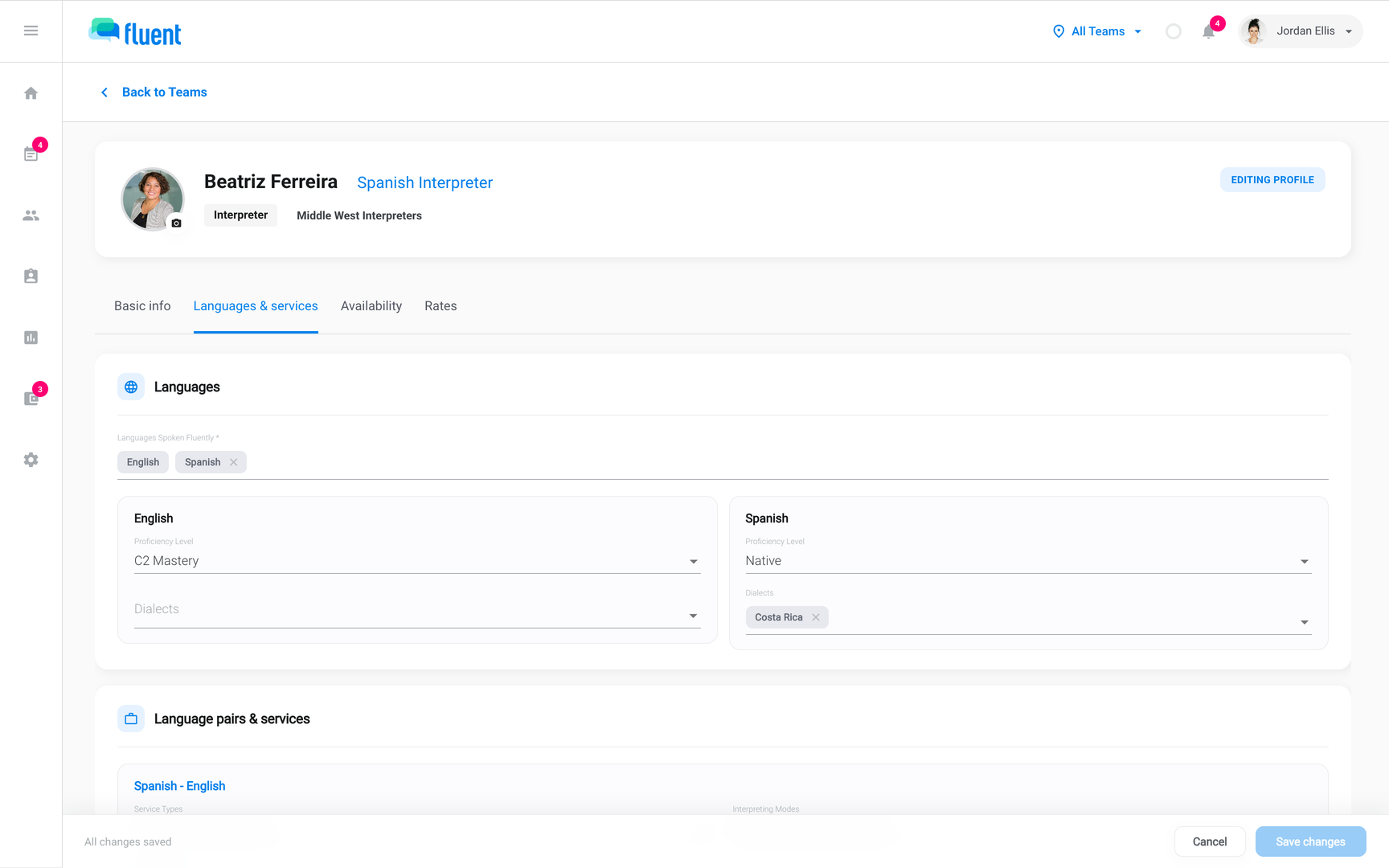Click the English language chip
The height and width of the screenshot is (868, 1389).
coord(143,462)
